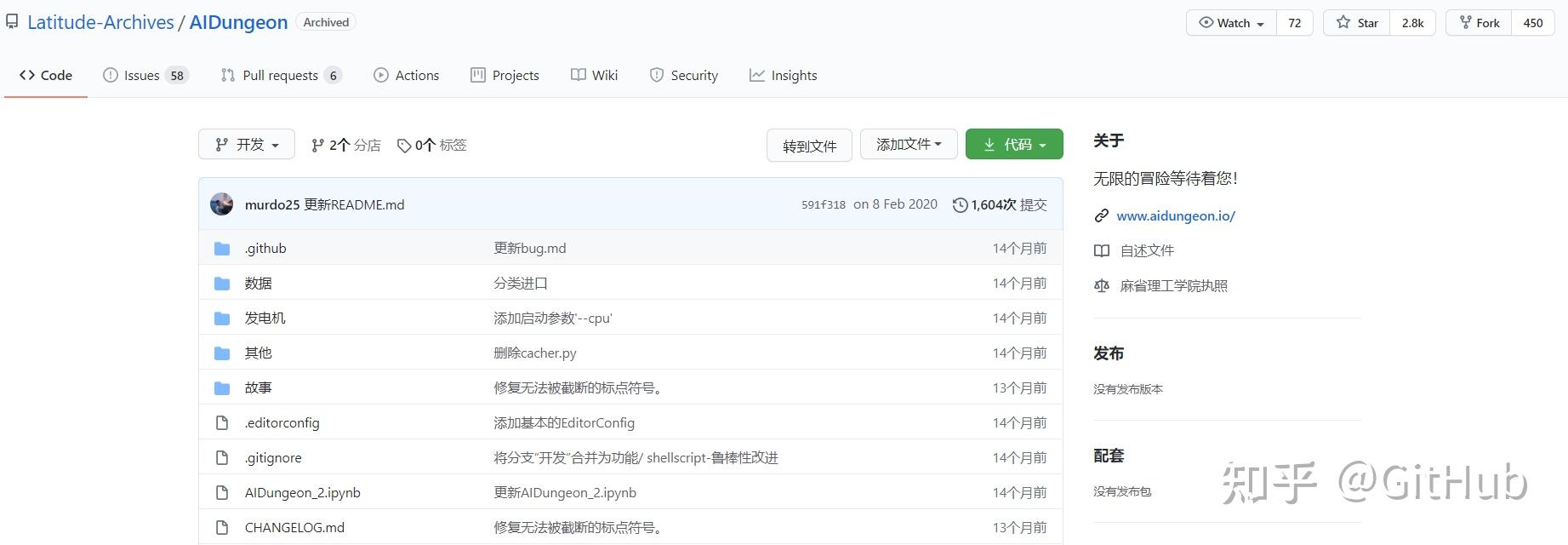Open the Insights tab
Image resolution: width=1568 pixels, height=545 pixels.
coord(783,75)
